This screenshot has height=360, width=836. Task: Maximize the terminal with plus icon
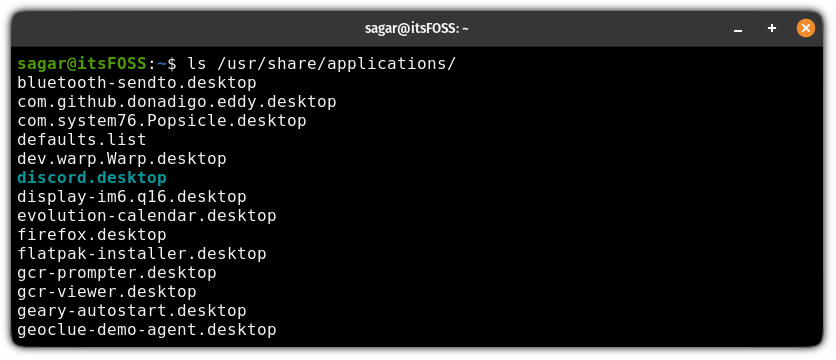(x=771, y=28)
